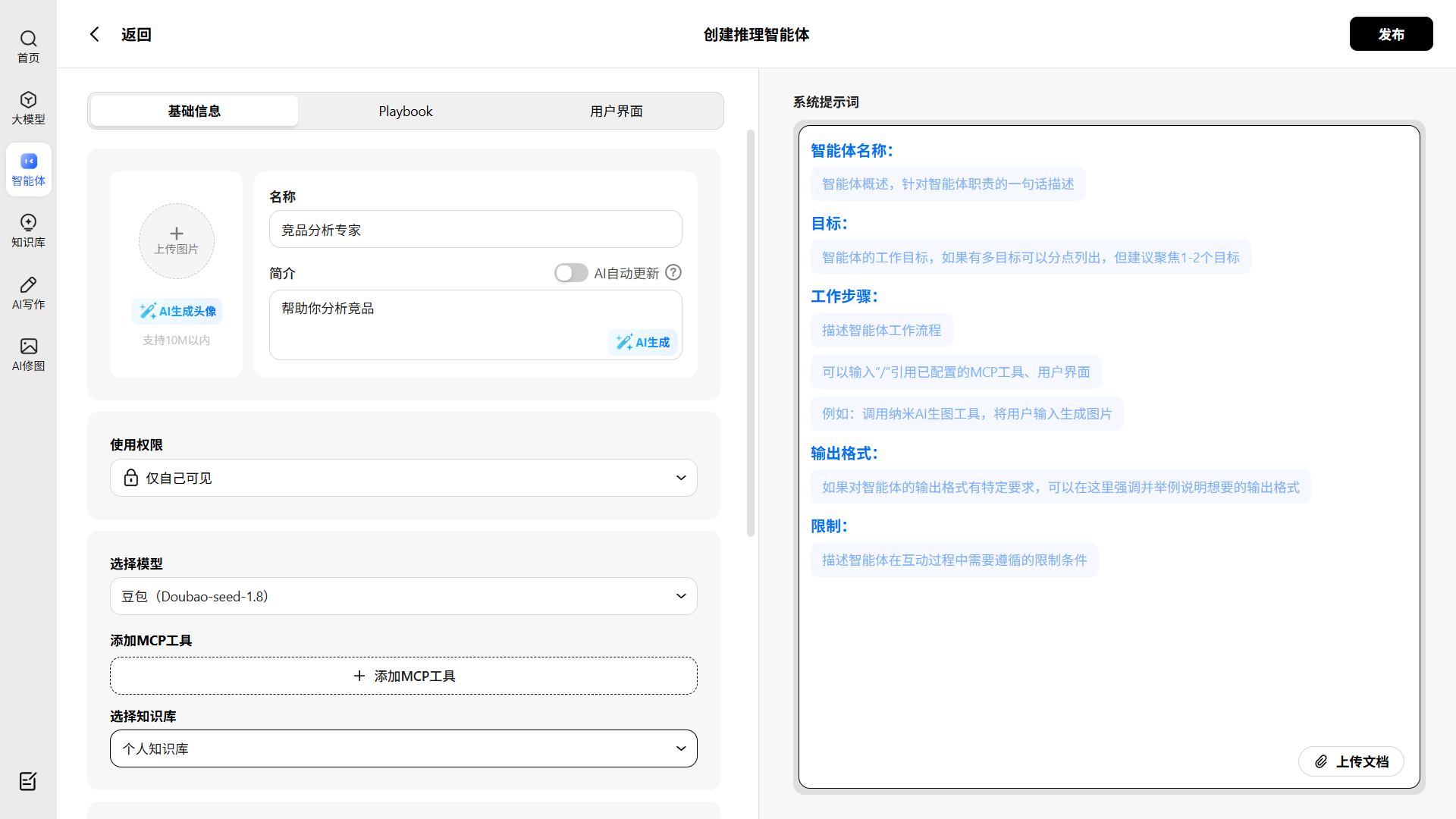Screen dimensions: 1456x819
Task: Click the back arrow next to 返回
Action: [x=95, y=34]
